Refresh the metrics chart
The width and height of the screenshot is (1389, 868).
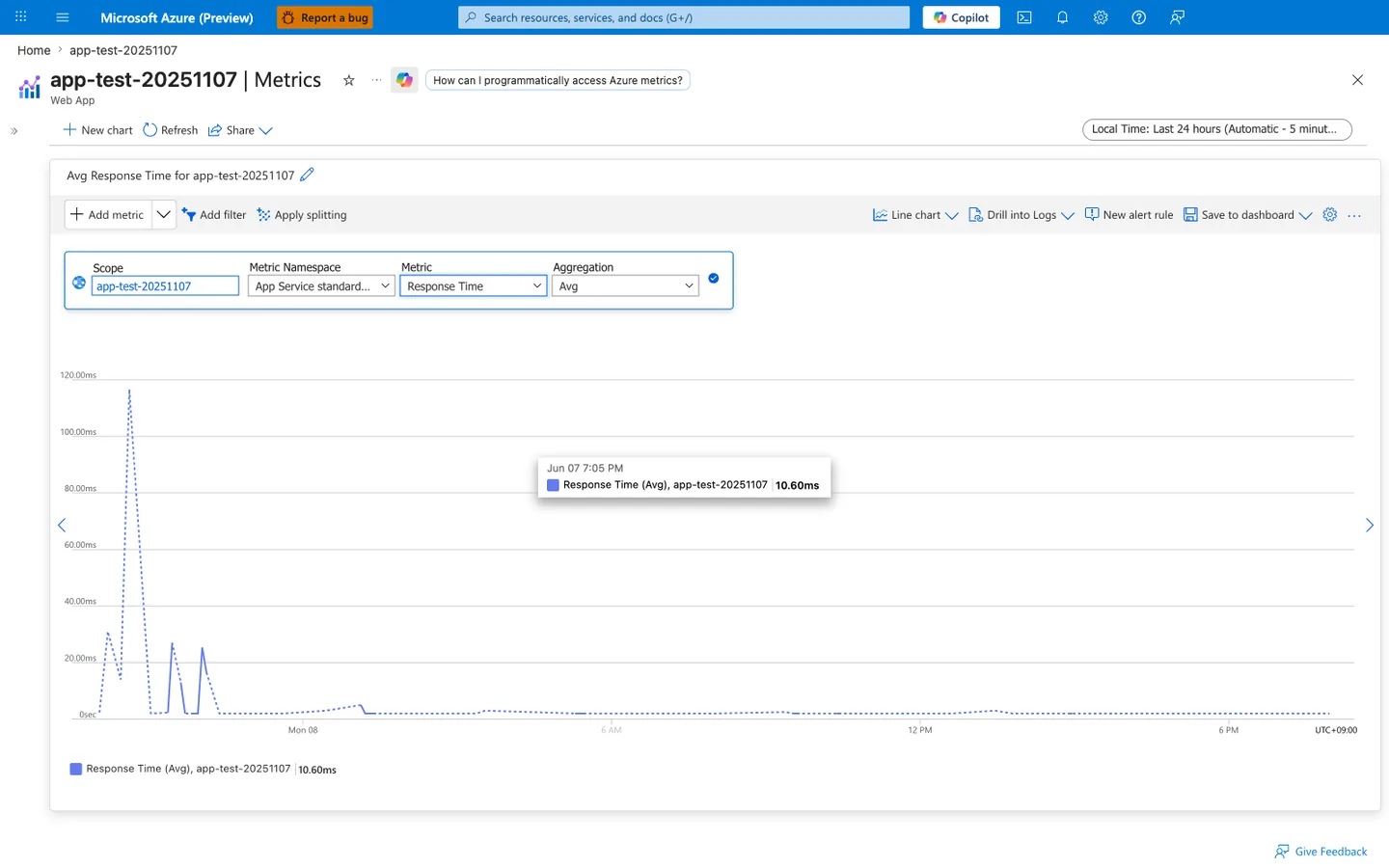point(171,130)
